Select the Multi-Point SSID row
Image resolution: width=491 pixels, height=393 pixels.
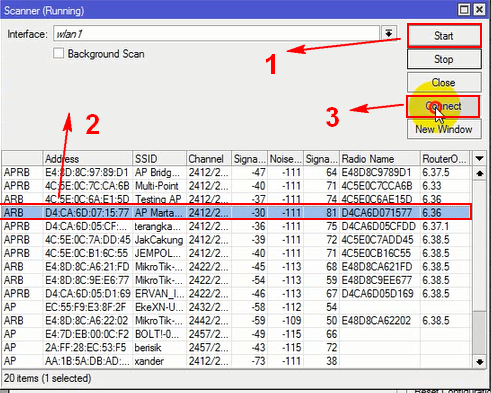236,186
